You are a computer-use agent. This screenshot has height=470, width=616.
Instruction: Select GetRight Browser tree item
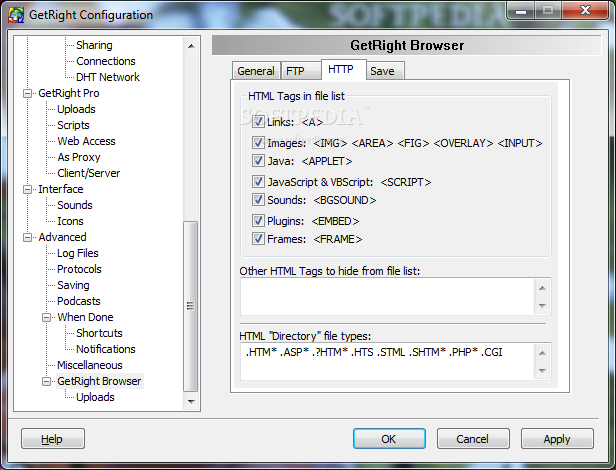click(99, 381)
